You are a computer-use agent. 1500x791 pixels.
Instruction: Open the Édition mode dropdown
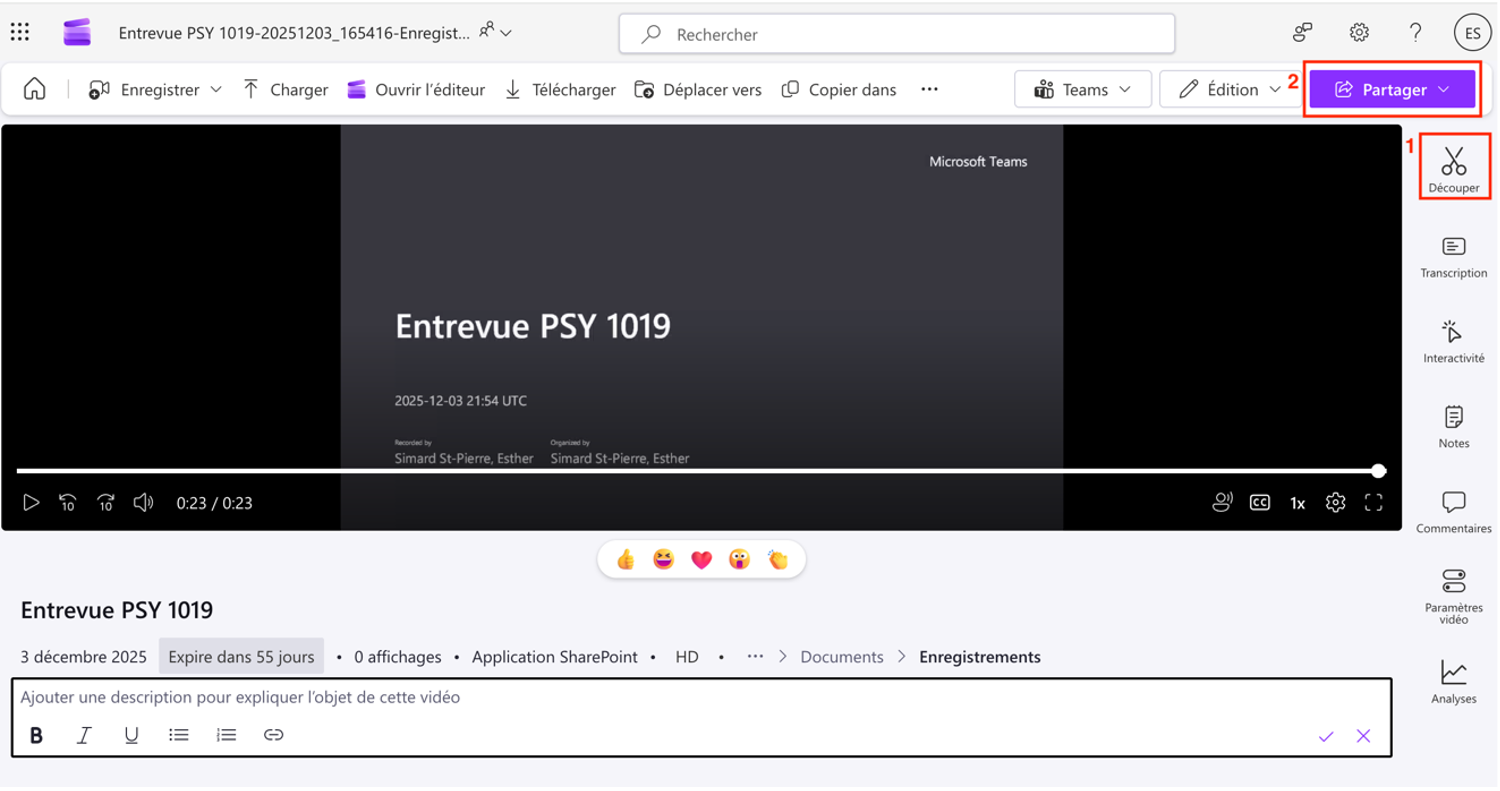pos(1230,90)
